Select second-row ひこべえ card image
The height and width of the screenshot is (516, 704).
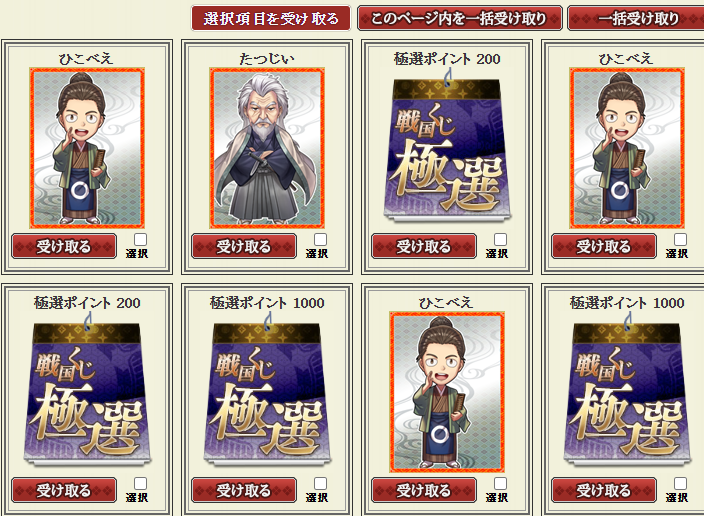pos(447,392)
